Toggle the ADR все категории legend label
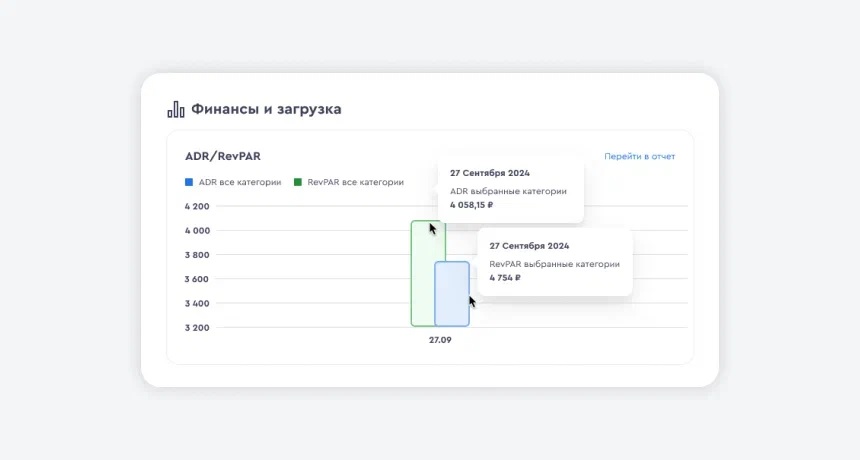 [x=240, y=182]
